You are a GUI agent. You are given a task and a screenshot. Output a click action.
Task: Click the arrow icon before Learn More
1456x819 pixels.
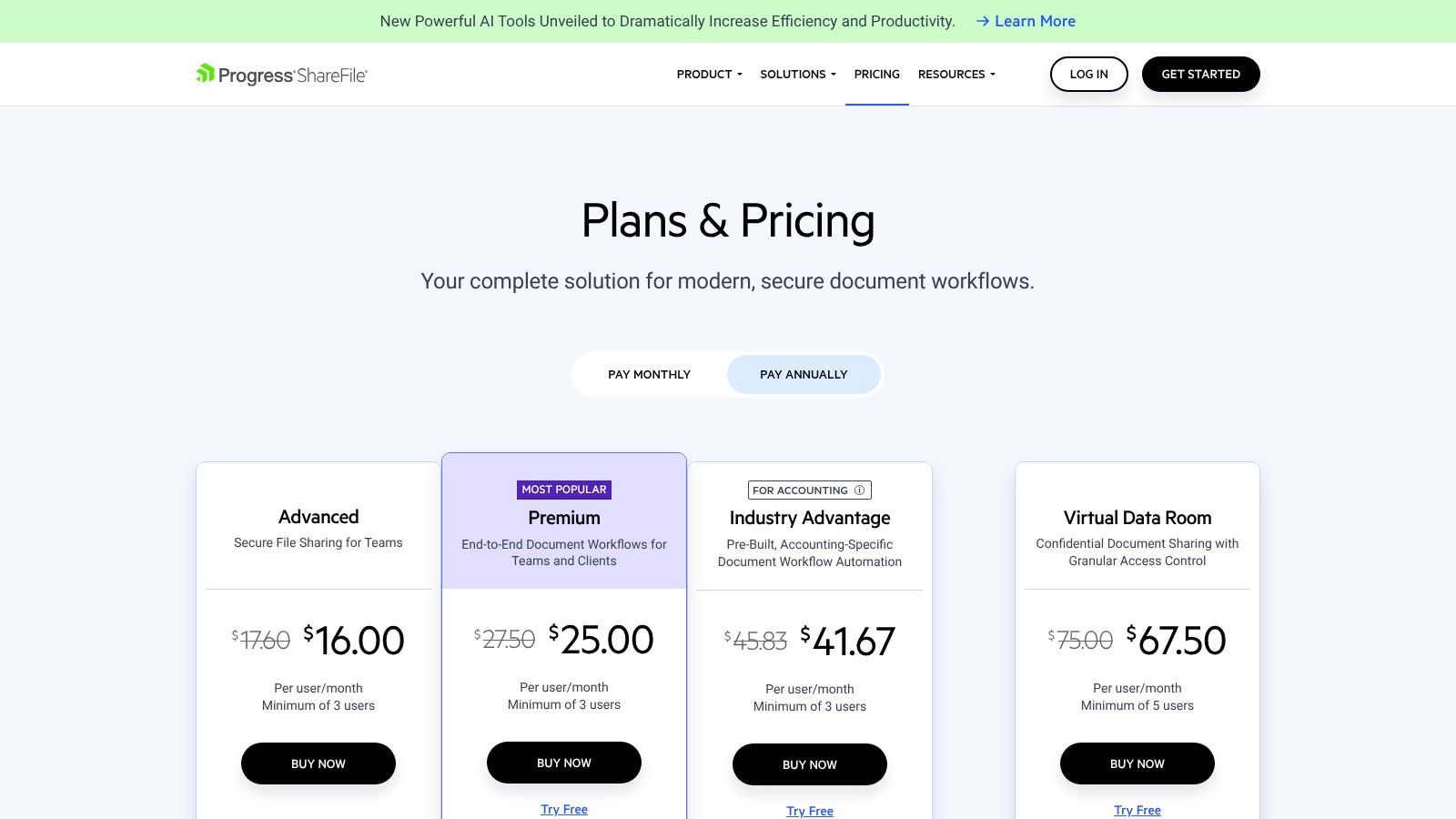[983, 21]
